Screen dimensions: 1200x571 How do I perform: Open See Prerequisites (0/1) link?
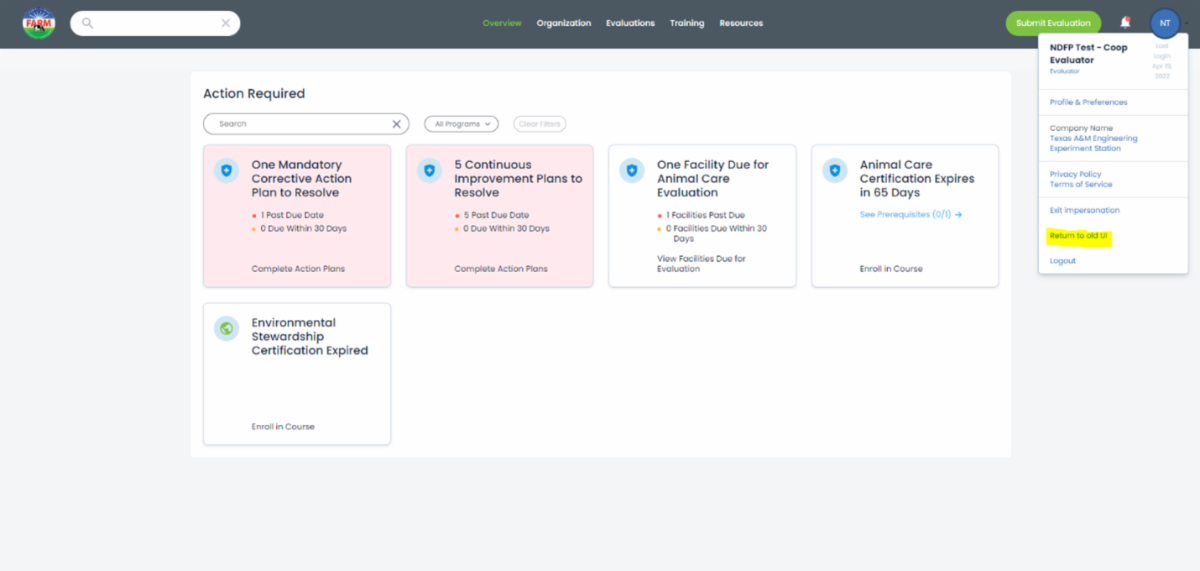[910, 214]
